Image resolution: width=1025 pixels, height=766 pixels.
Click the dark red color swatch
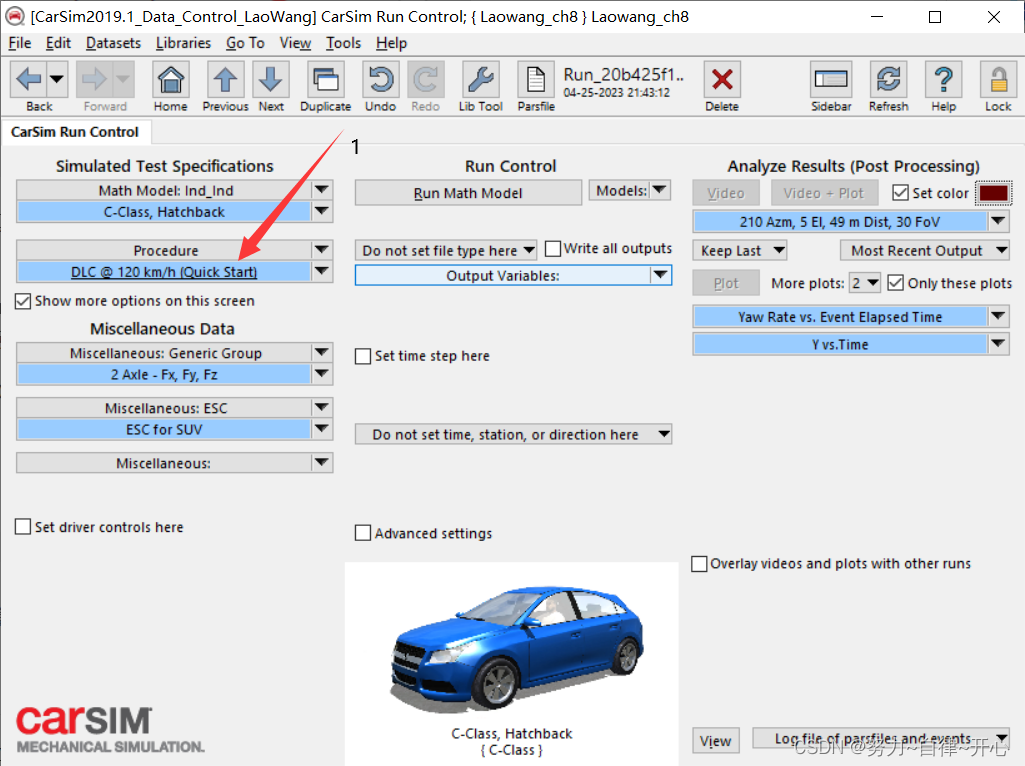point(993,193)
